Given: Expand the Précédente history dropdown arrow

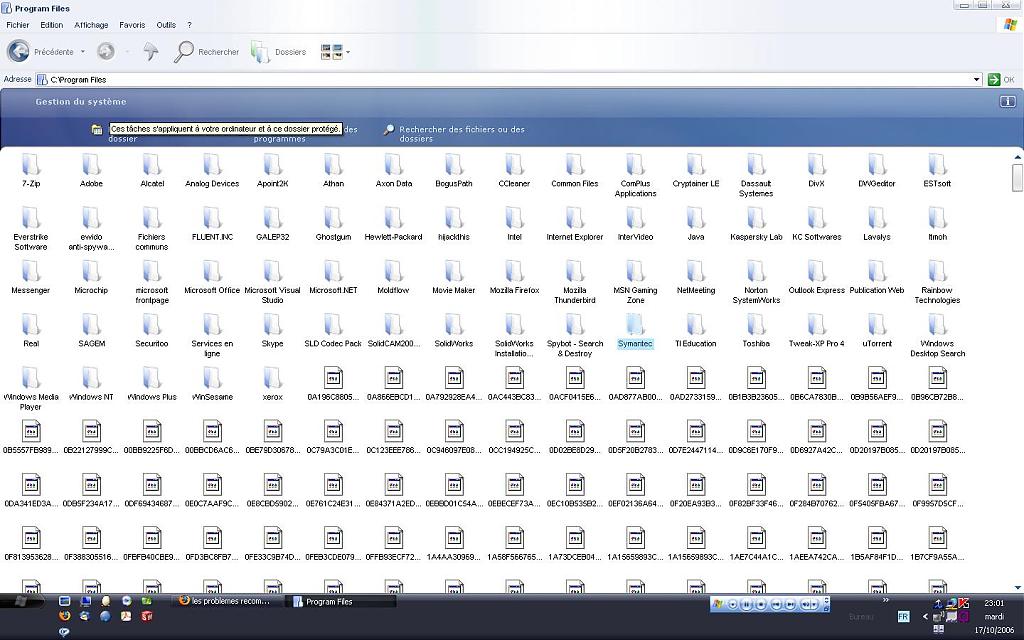Looking at the screenshot, I should [x=82, y=52].
